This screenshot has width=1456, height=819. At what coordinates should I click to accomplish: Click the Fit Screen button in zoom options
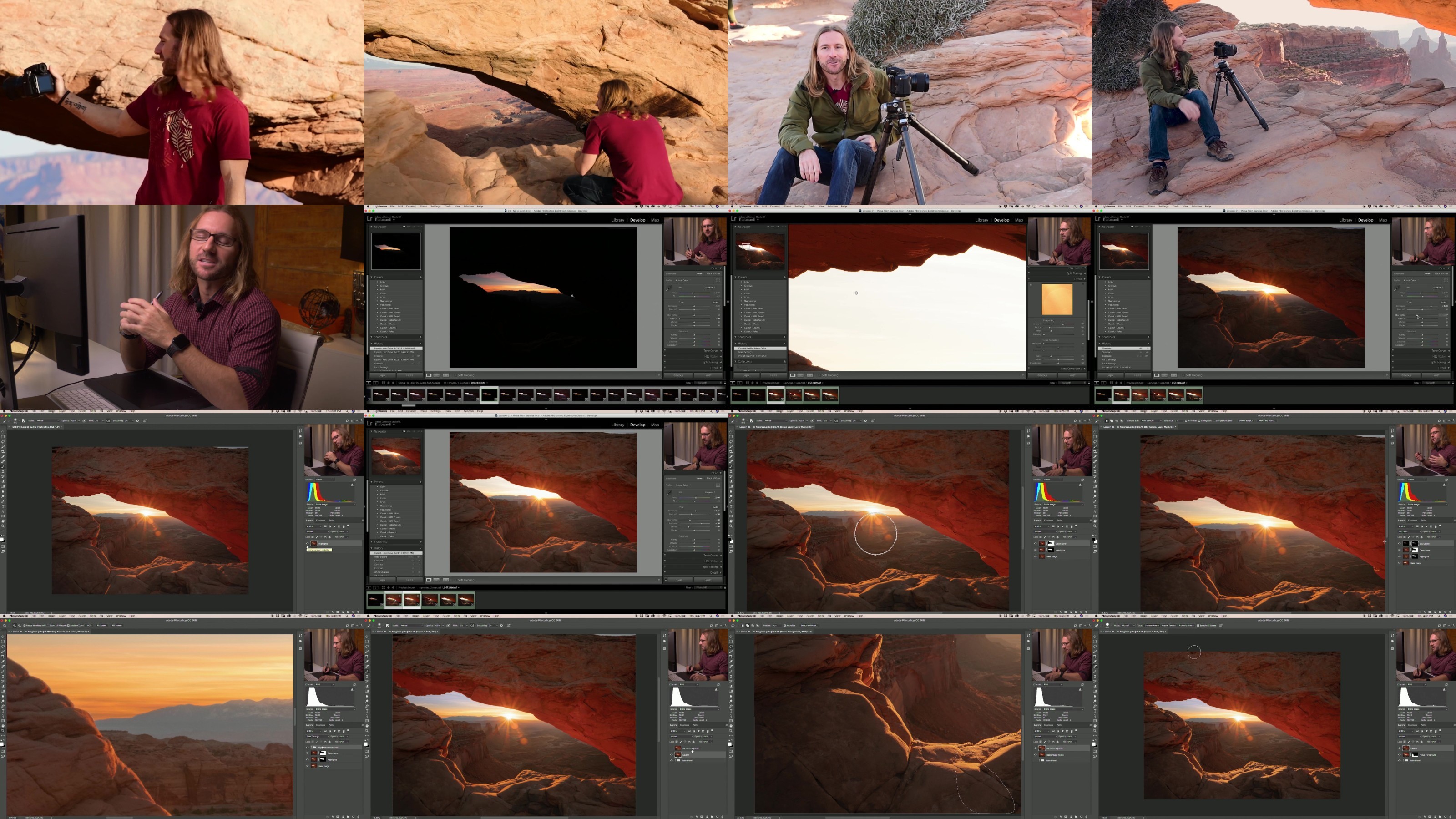[x=102, y=626]
